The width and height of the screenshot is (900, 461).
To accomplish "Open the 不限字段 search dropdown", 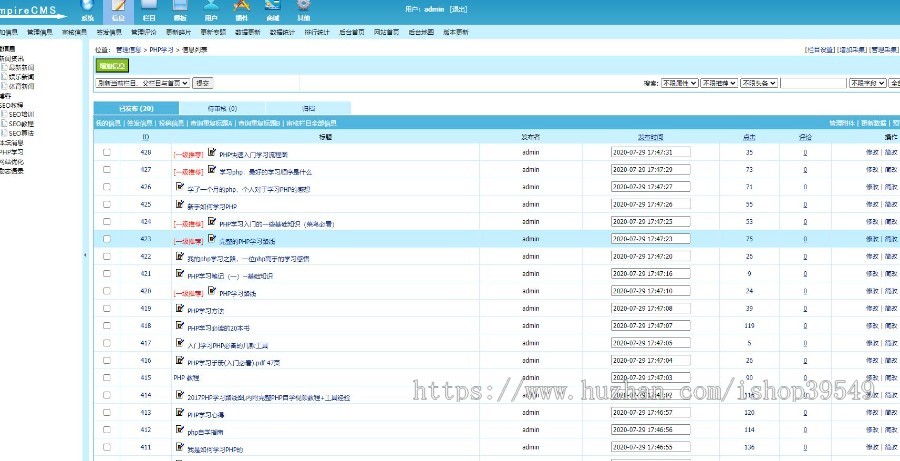I will click(867, 83).
